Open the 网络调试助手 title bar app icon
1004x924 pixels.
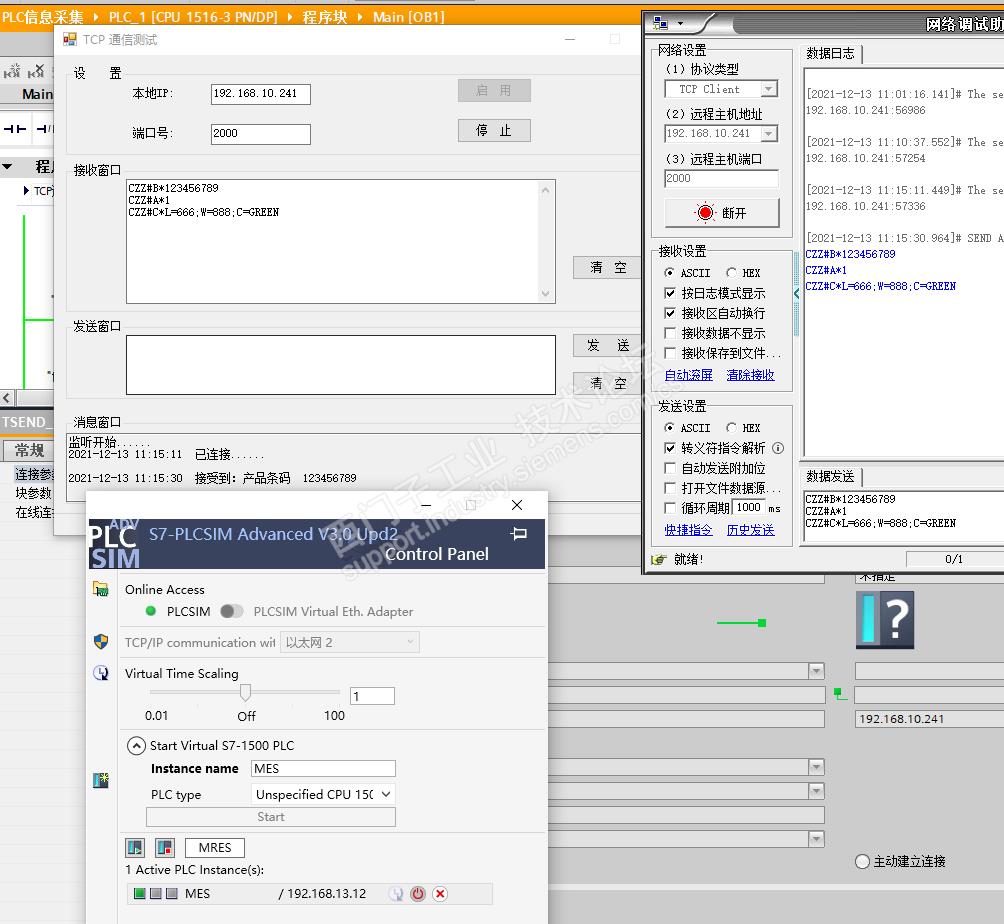click(x=660, y=24)
